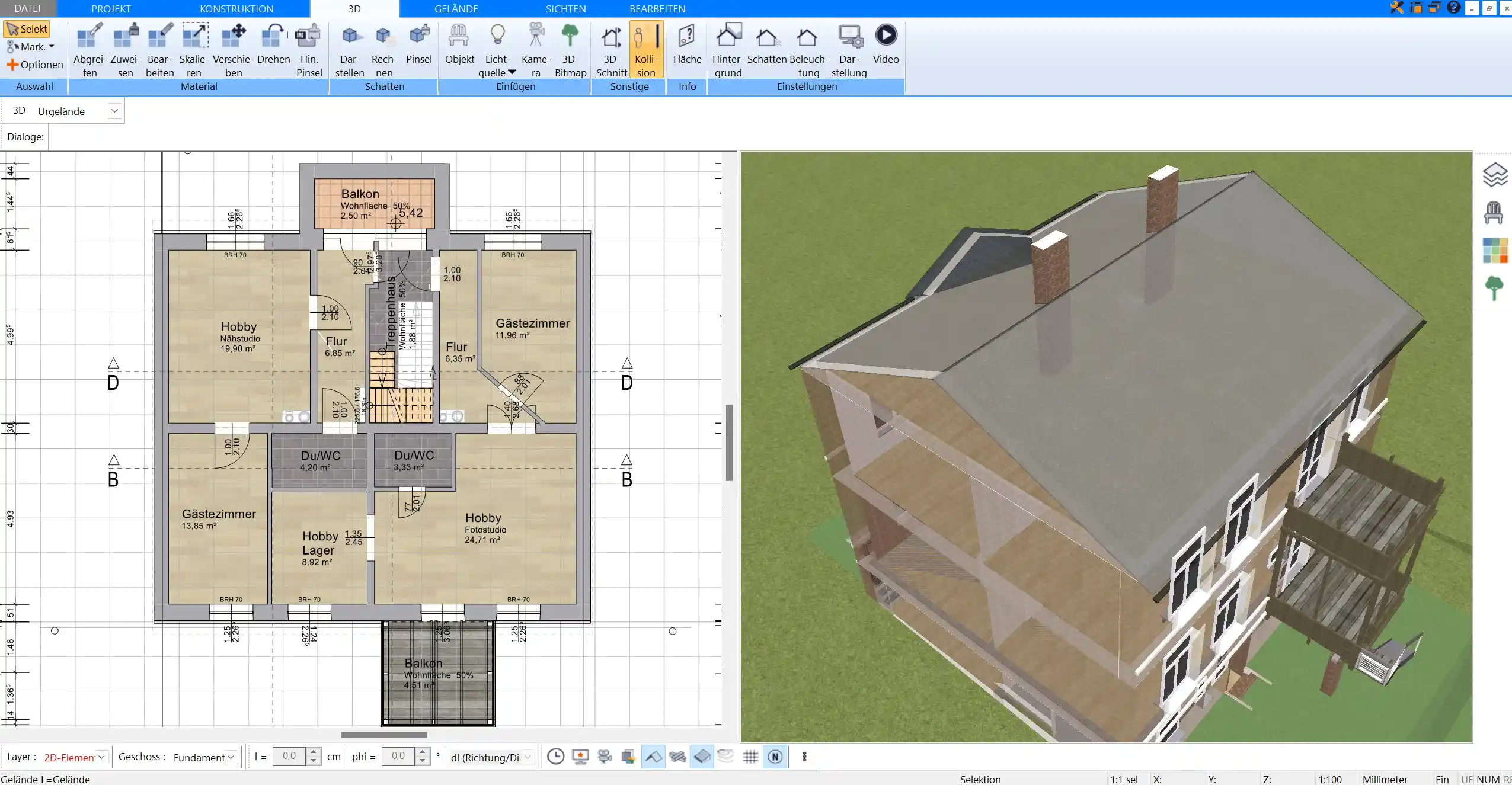
Task: Insert a 3D-Bitmap tree
Action: click(570, 50)
